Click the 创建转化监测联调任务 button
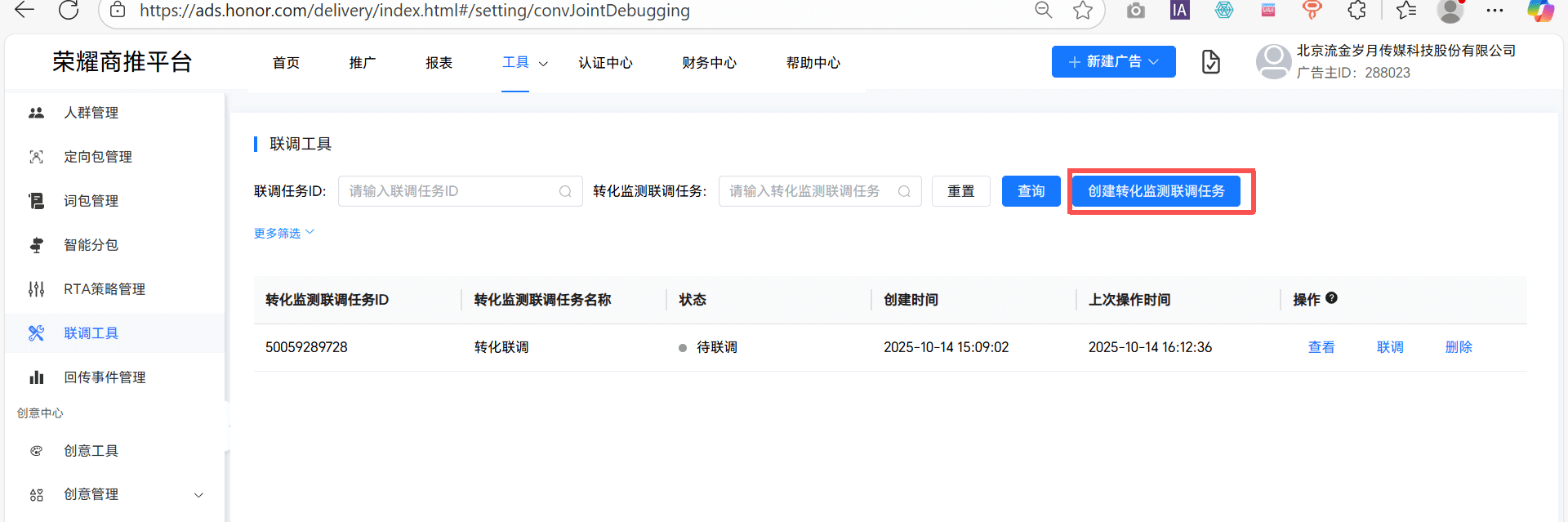Viewport: 1568px width, 522px height. (x=1156, y=191)
